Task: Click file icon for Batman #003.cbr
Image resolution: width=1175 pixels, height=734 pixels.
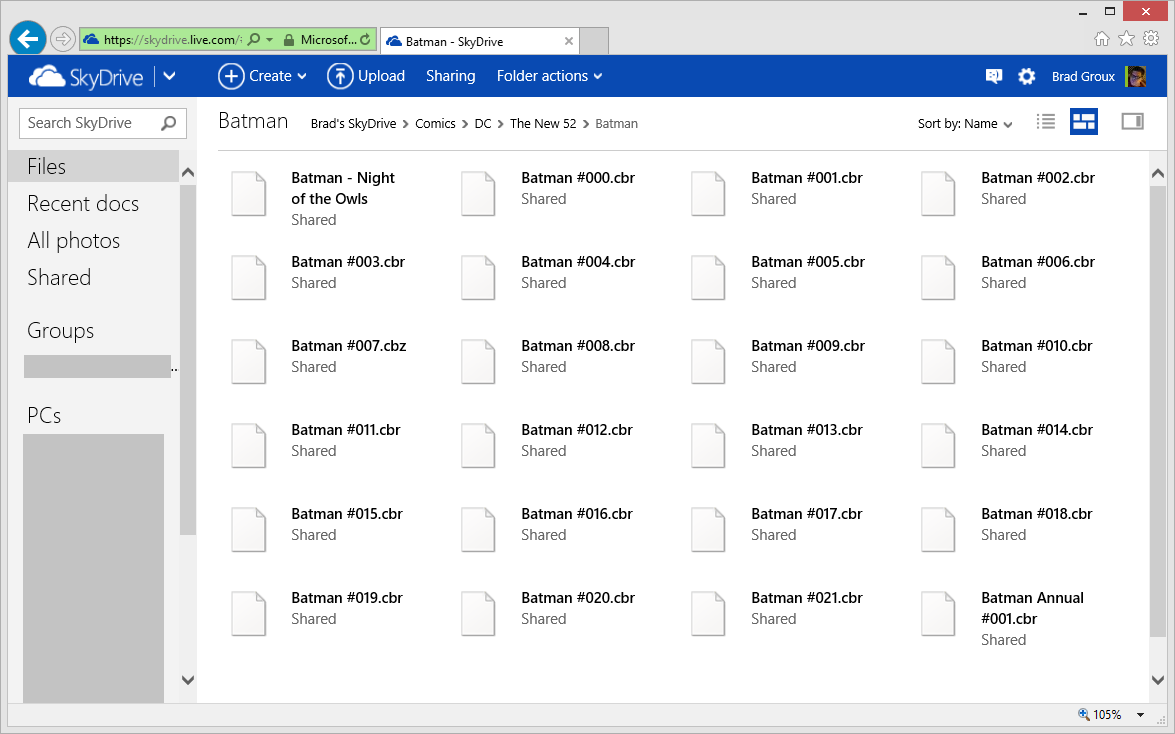Action: click(249, 277)
